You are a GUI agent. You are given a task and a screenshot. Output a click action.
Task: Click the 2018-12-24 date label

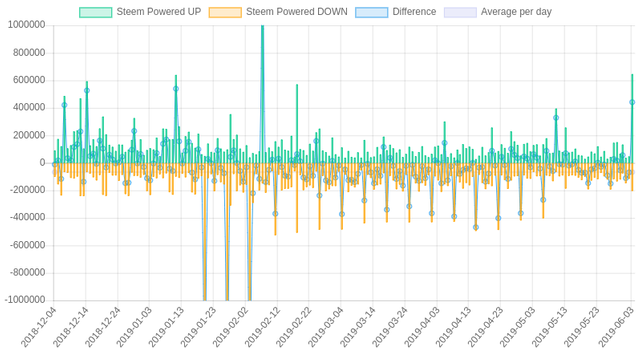(x=102, y=327)
